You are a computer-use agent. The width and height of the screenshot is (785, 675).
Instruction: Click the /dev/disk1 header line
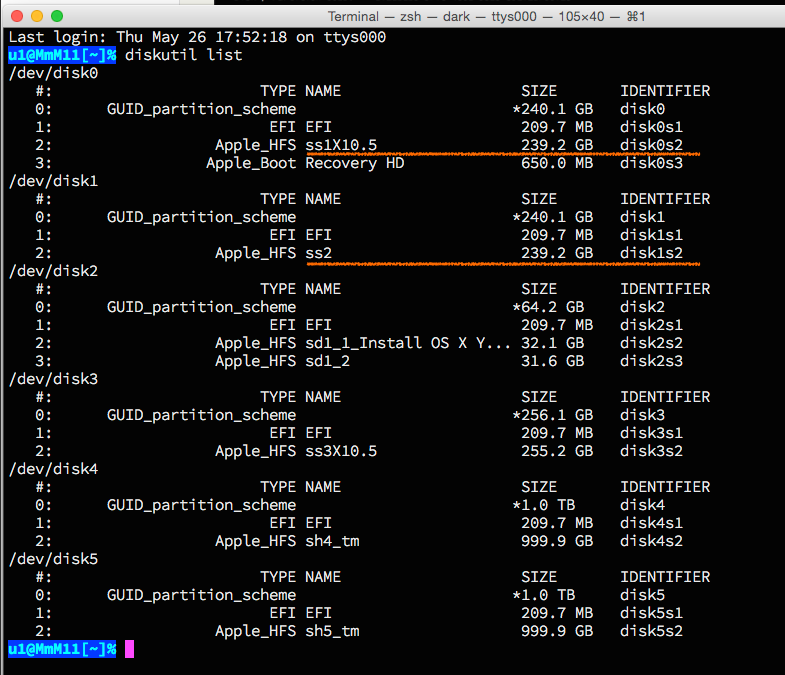pos(54,181)
